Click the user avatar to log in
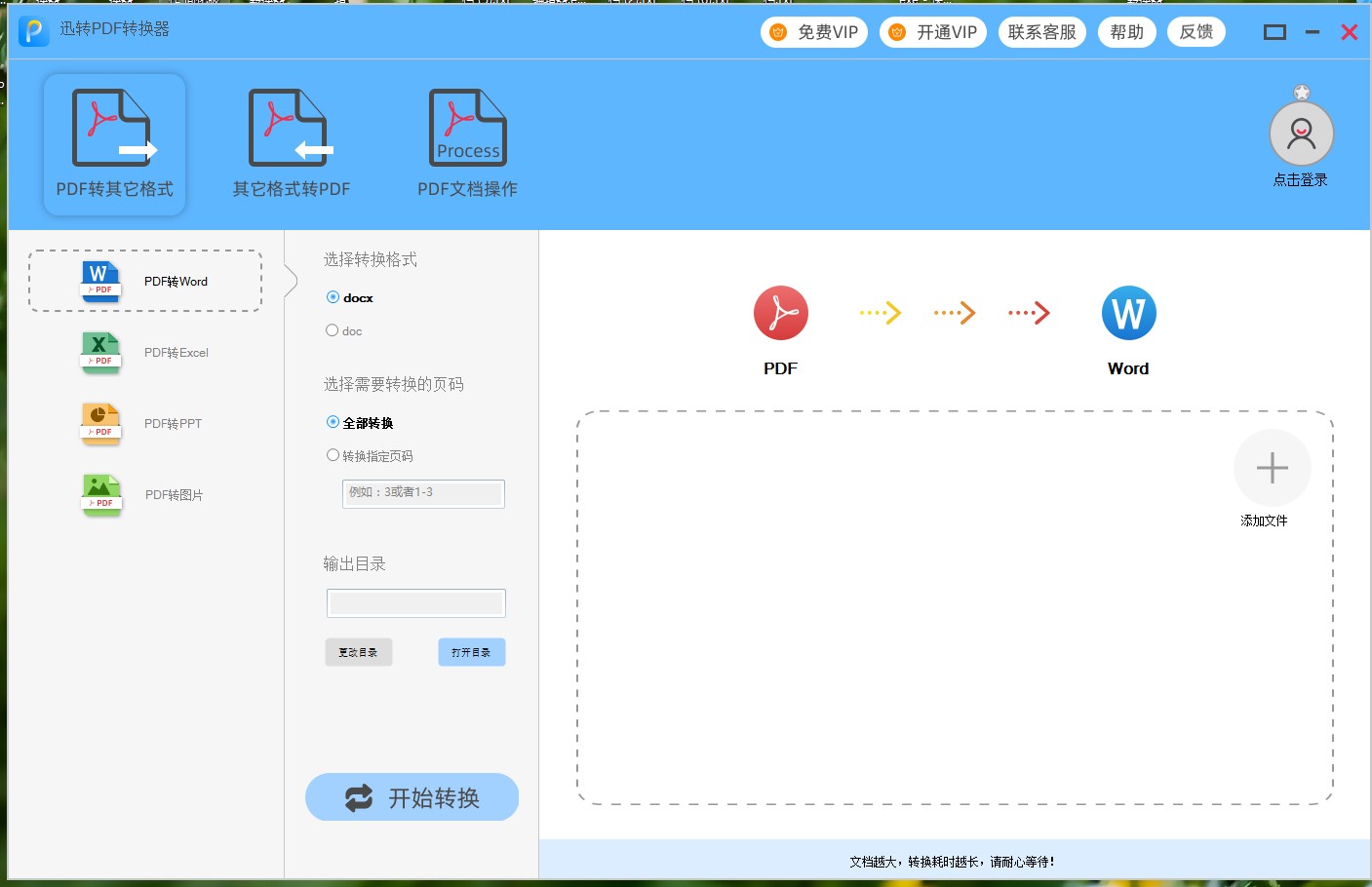The image size is (1372, 887). 1301,134
